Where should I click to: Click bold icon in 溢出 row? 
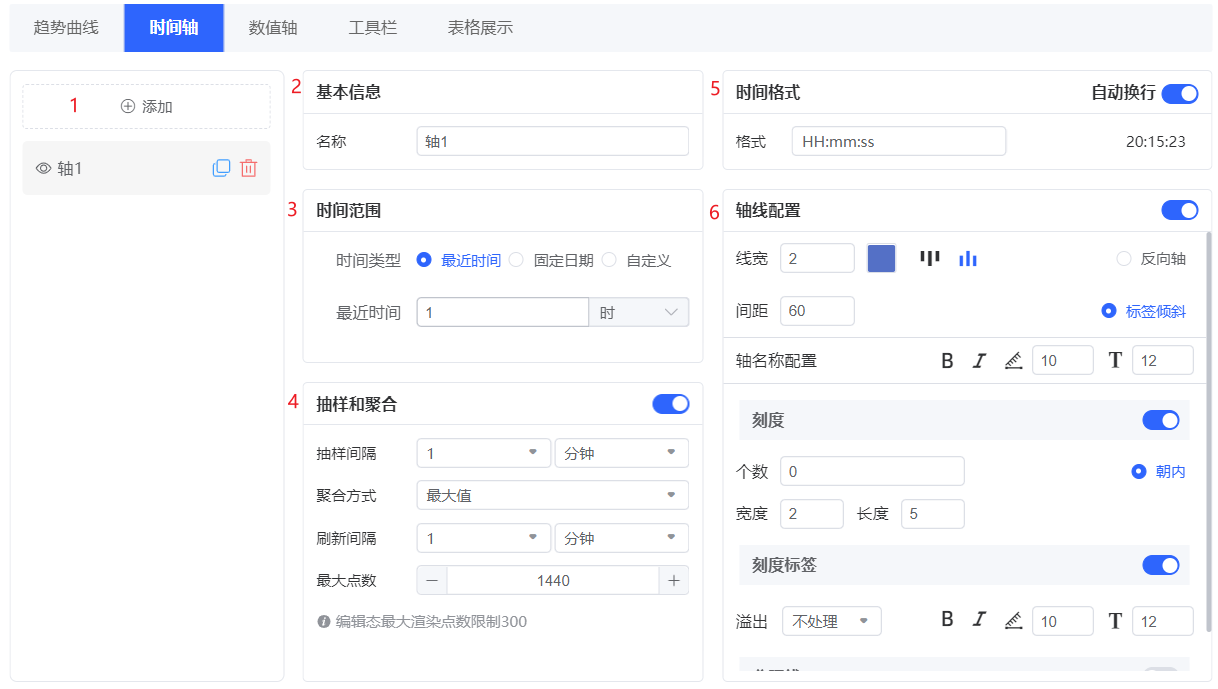click(947, 620)
